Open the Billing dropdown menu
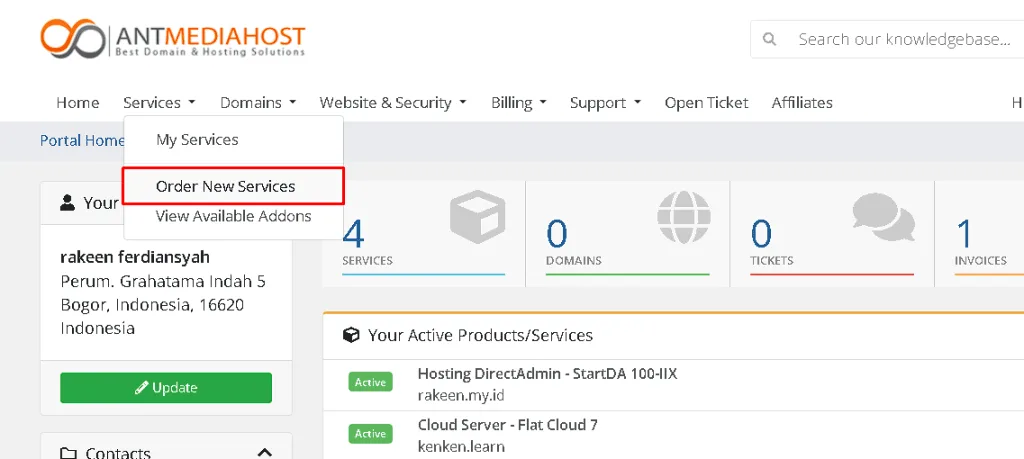The image size is (1024, 459). (x=518, y=103)
